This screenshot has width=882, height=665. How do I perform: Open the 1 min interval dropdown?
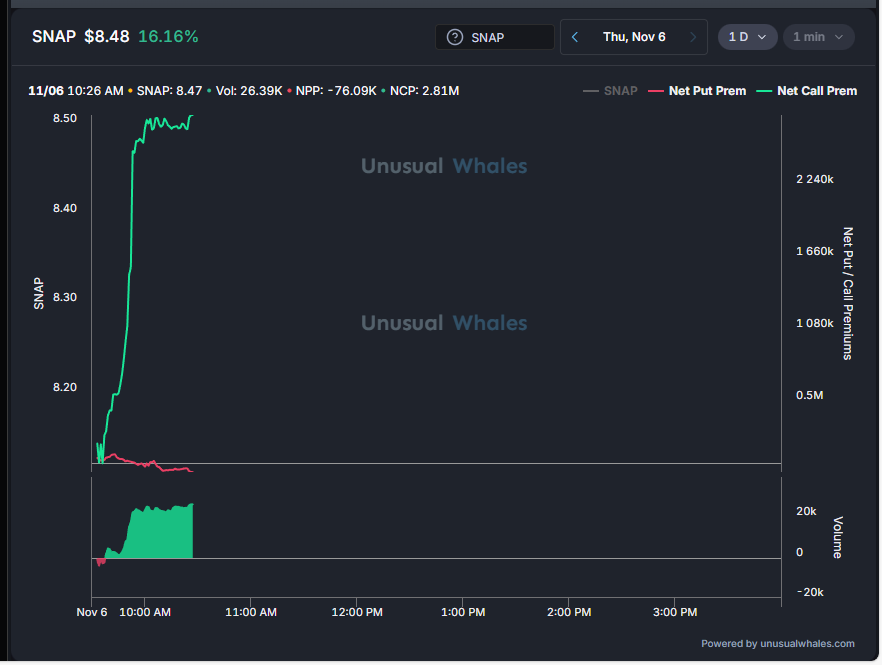[x=818, y=37]
